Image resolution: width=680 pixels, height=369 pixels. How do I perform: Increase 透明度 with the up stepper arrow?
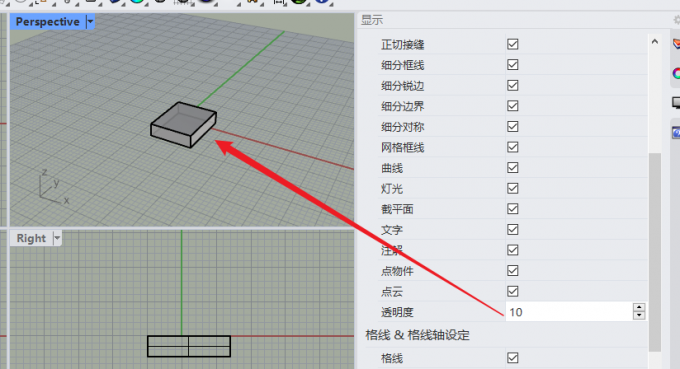coord(639,307)
